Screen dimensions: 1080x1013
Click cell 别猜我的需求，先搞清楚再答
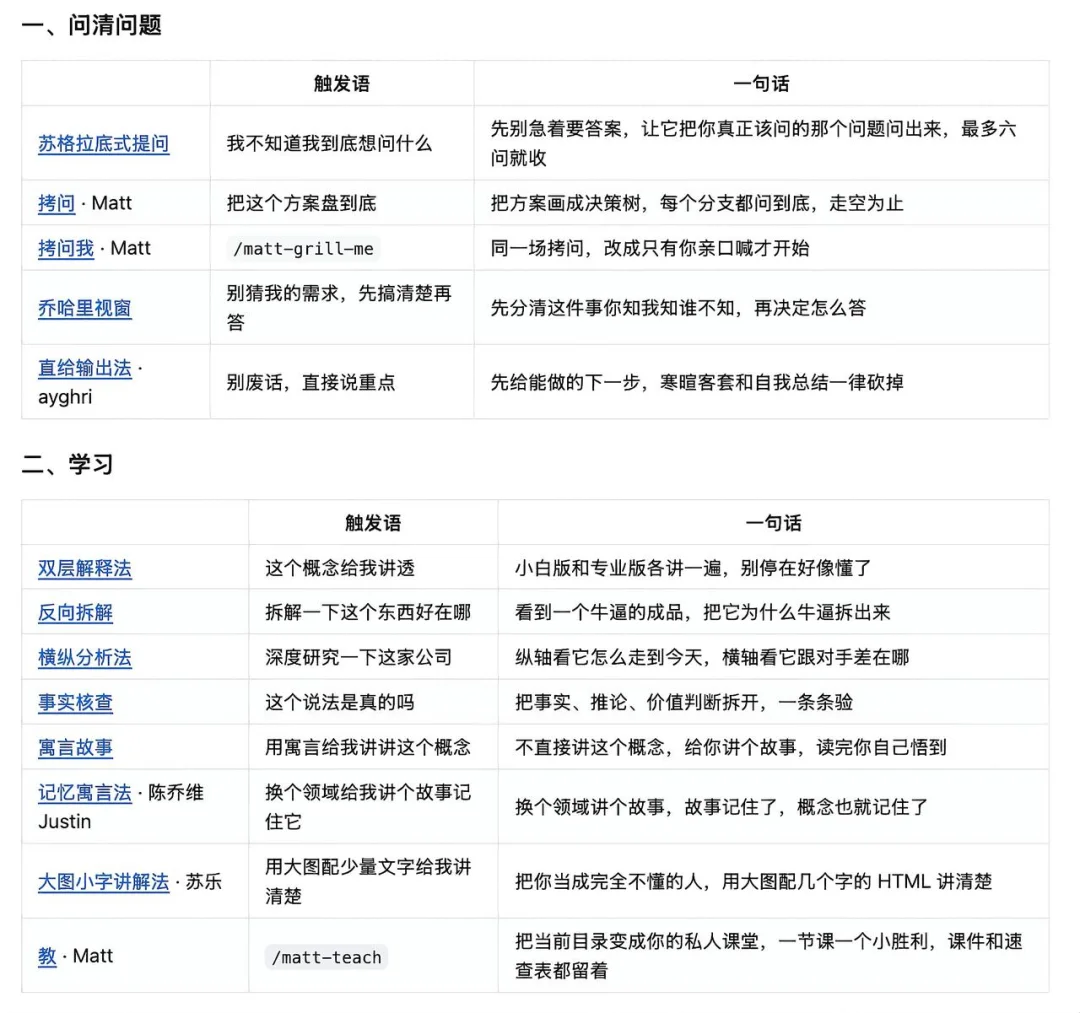point(340,308)
